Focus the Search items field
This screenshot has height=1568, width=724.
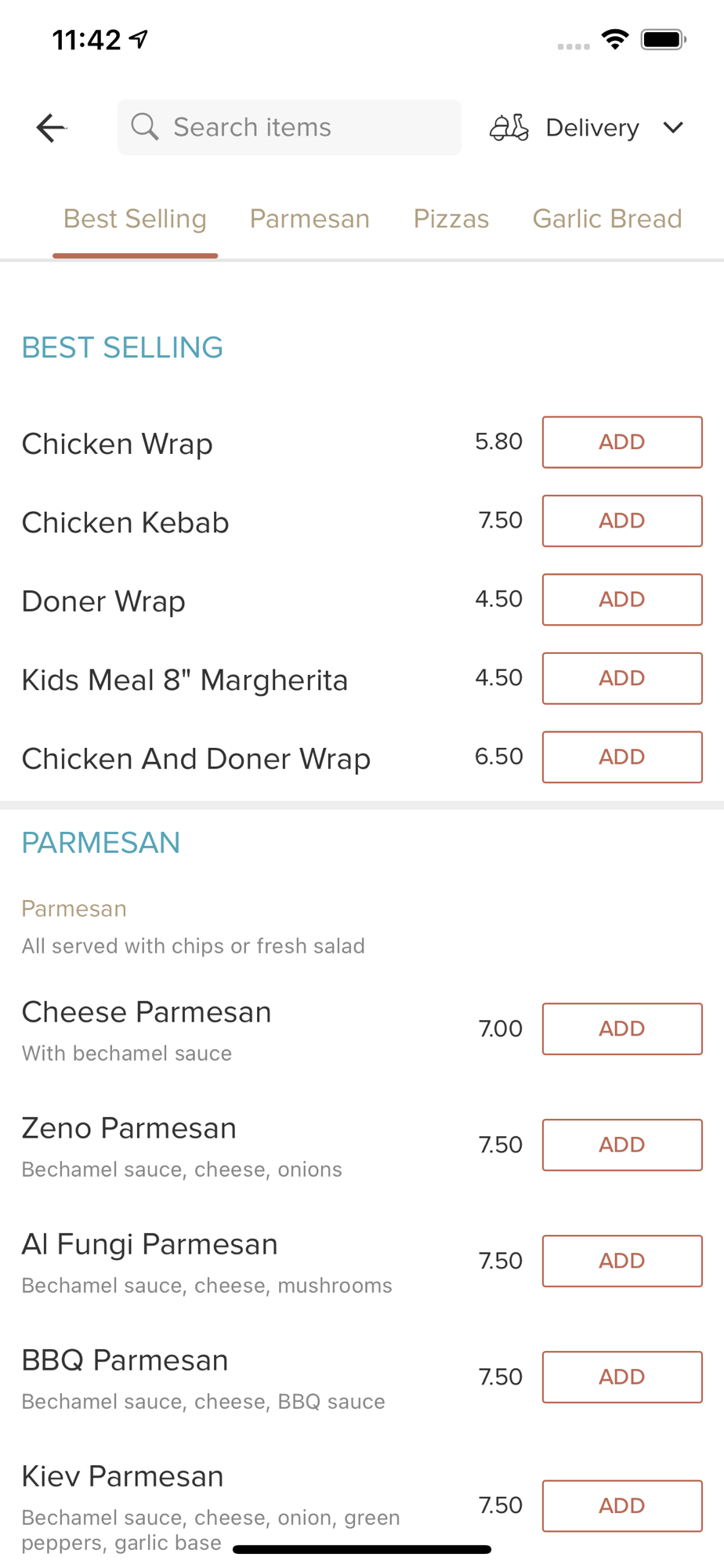point(289,127)
